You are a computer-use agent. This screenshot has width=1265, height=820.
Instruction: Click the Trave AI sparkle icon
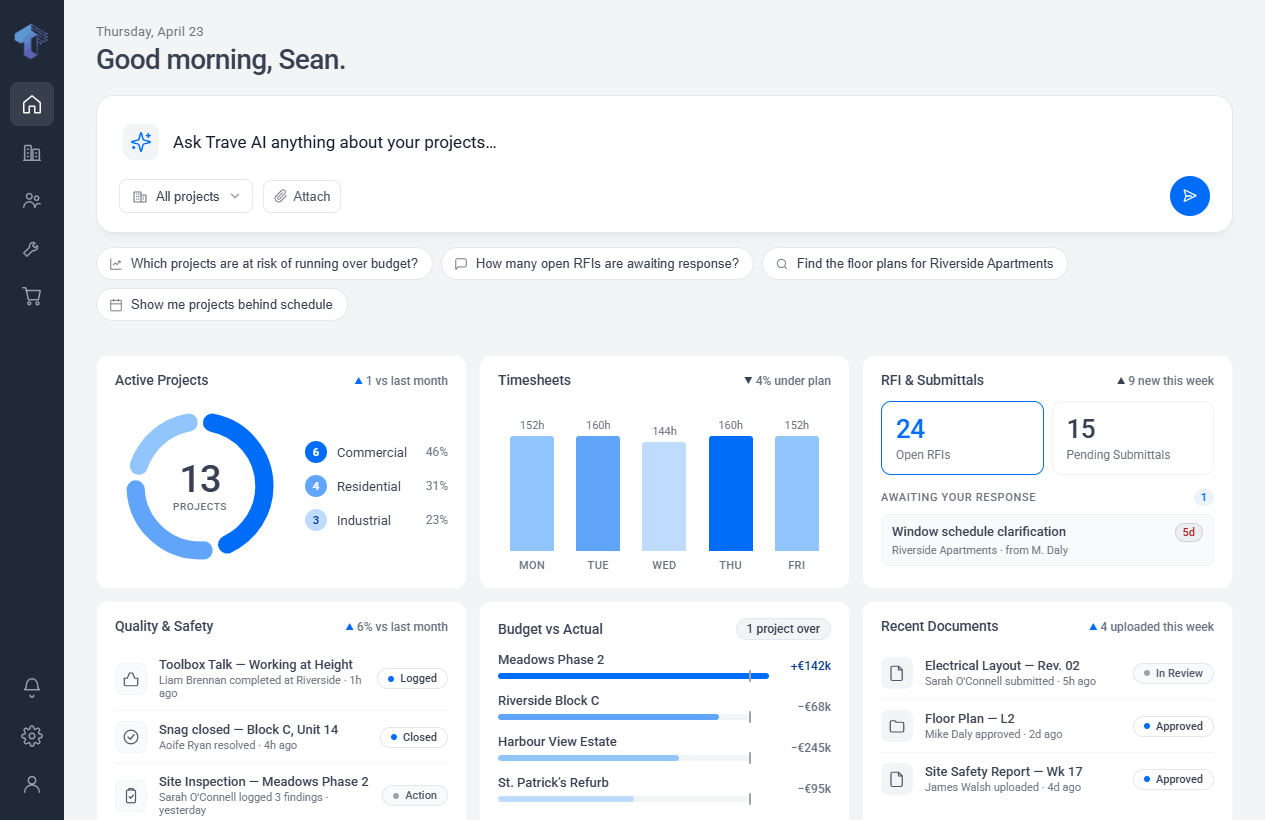click(141, 142)
